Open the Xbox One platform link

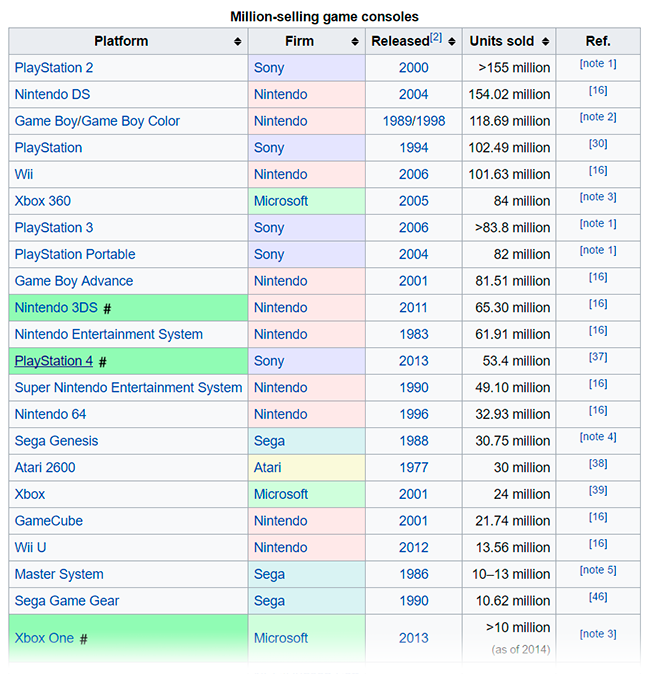pyautogui.click(x=44, y=638)
